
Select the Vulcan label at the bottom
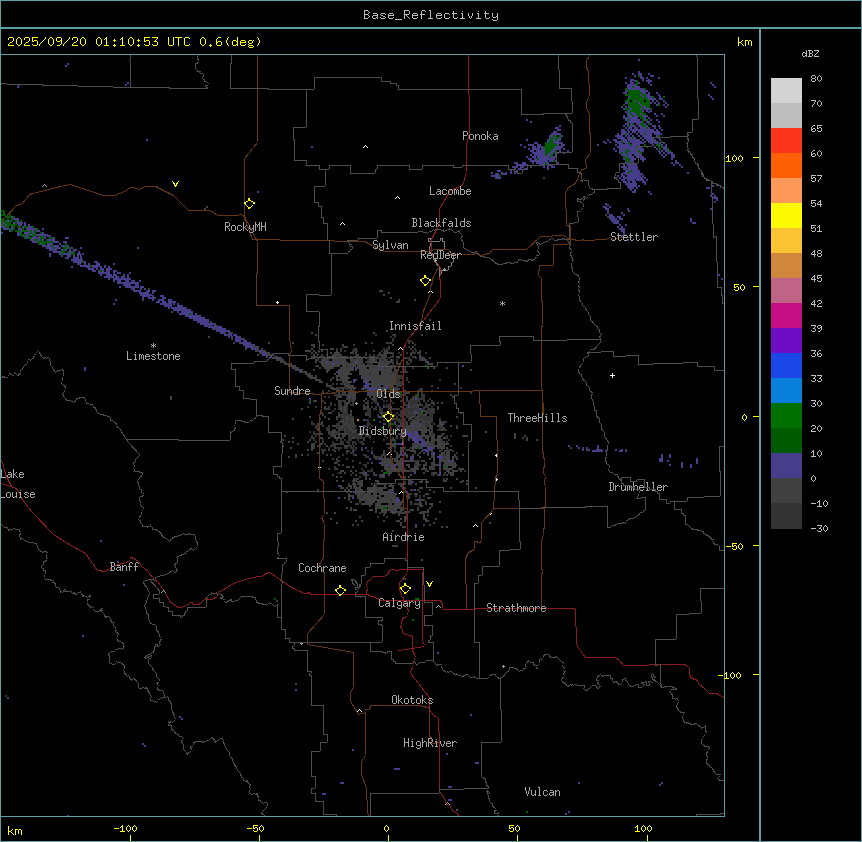pos(542,792)
